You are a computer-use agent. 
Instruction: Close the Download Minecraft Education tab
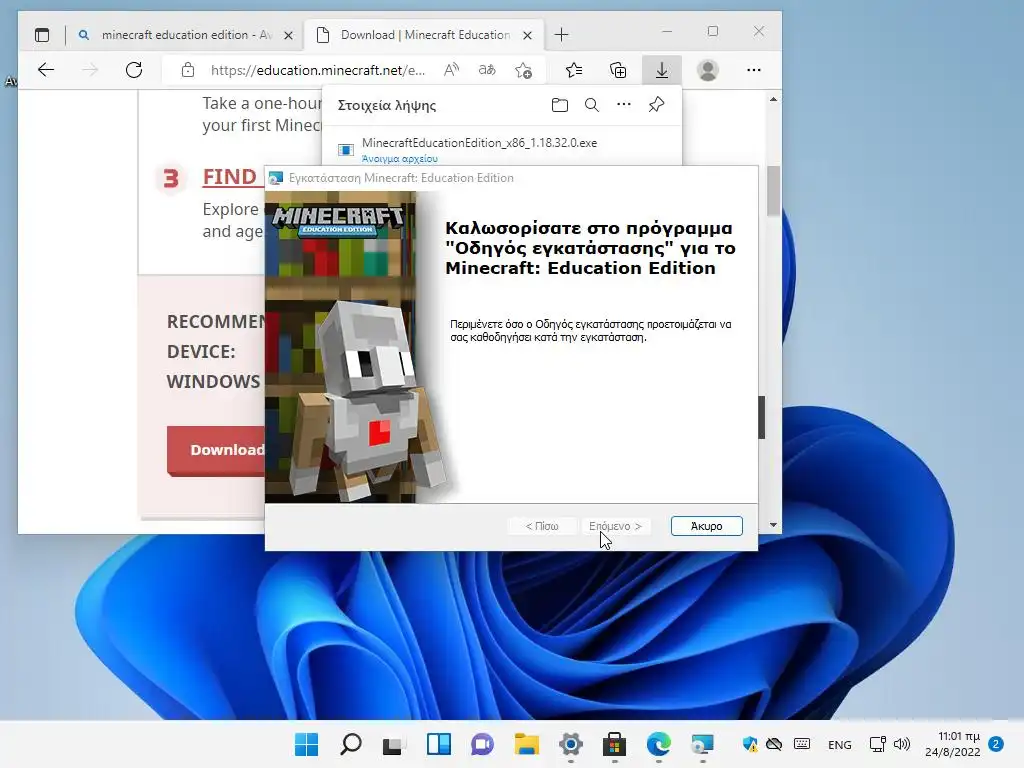(528, 35)
